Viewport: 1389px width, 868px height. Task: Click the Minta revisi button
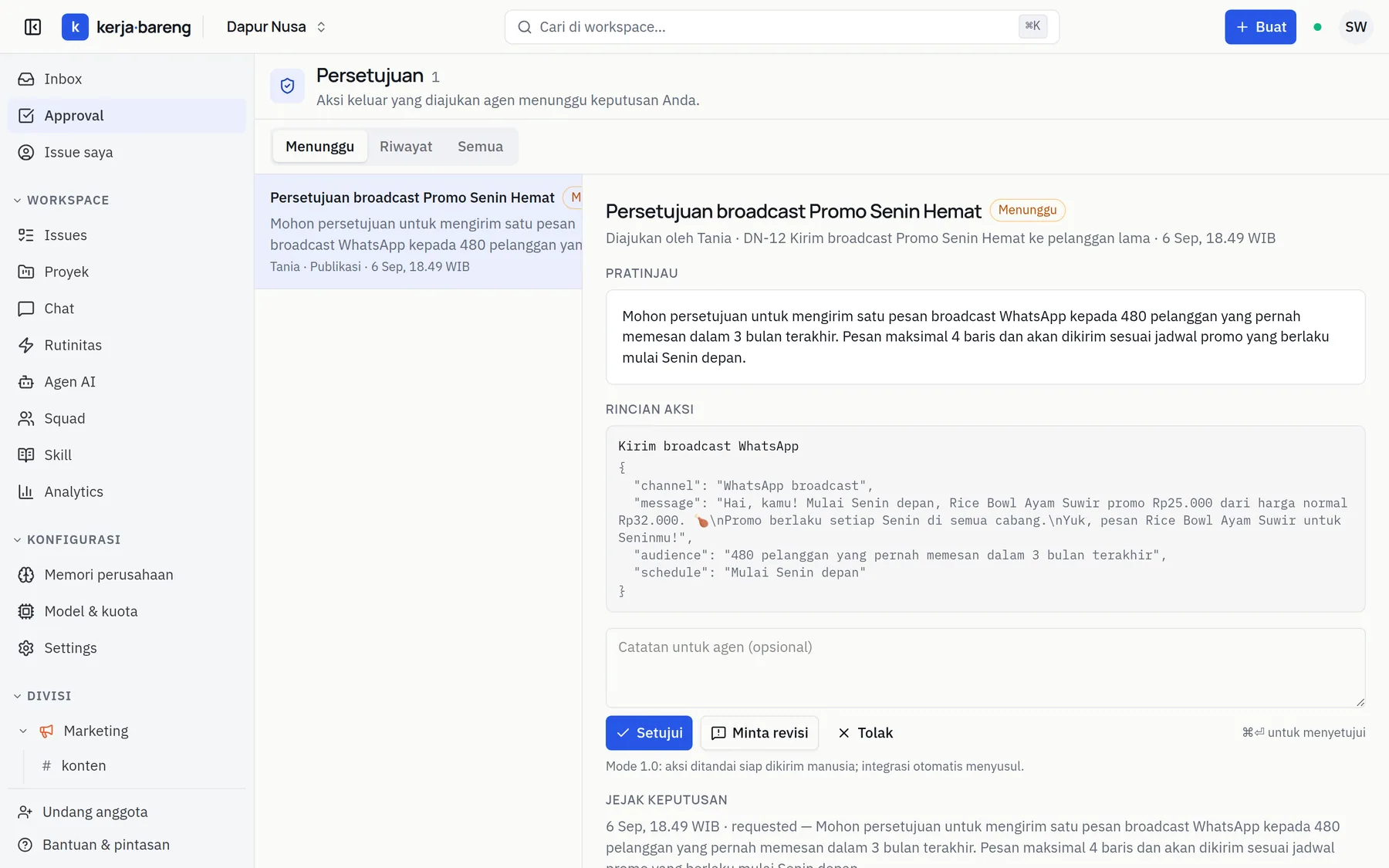coord(759,733)
